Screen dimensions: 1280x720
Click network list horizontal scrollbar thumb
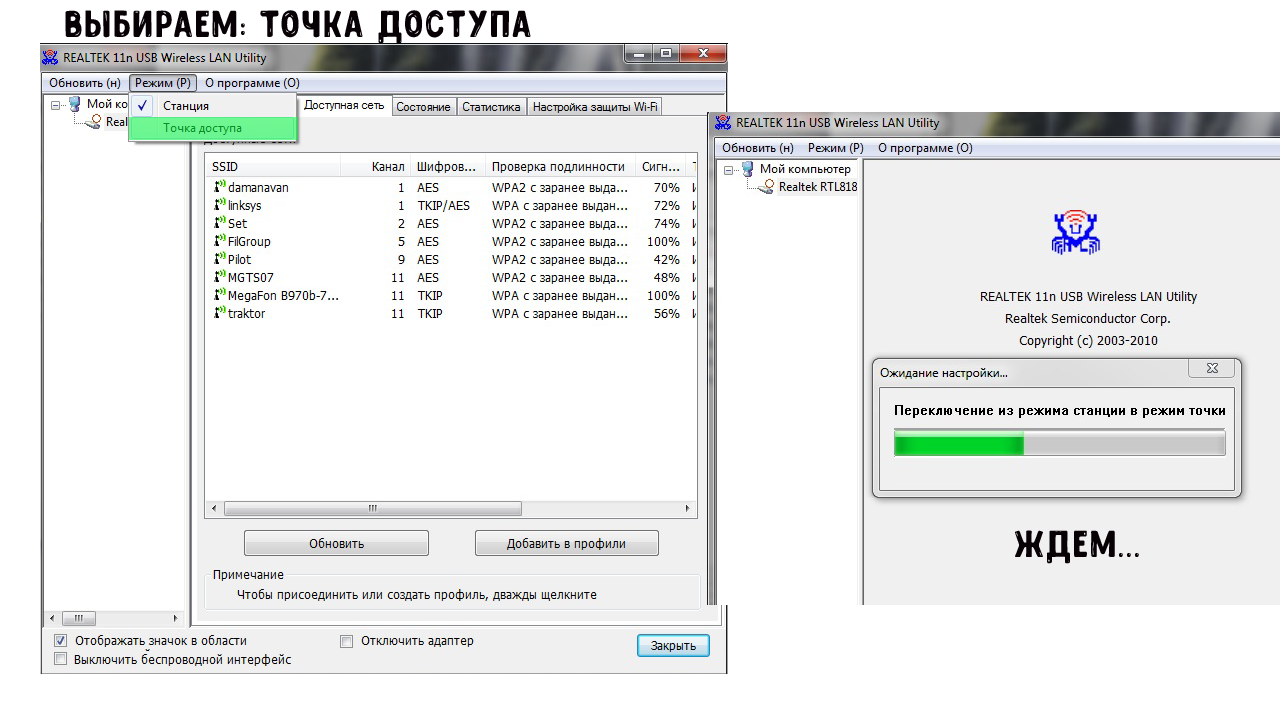click(x=372, y=508)
